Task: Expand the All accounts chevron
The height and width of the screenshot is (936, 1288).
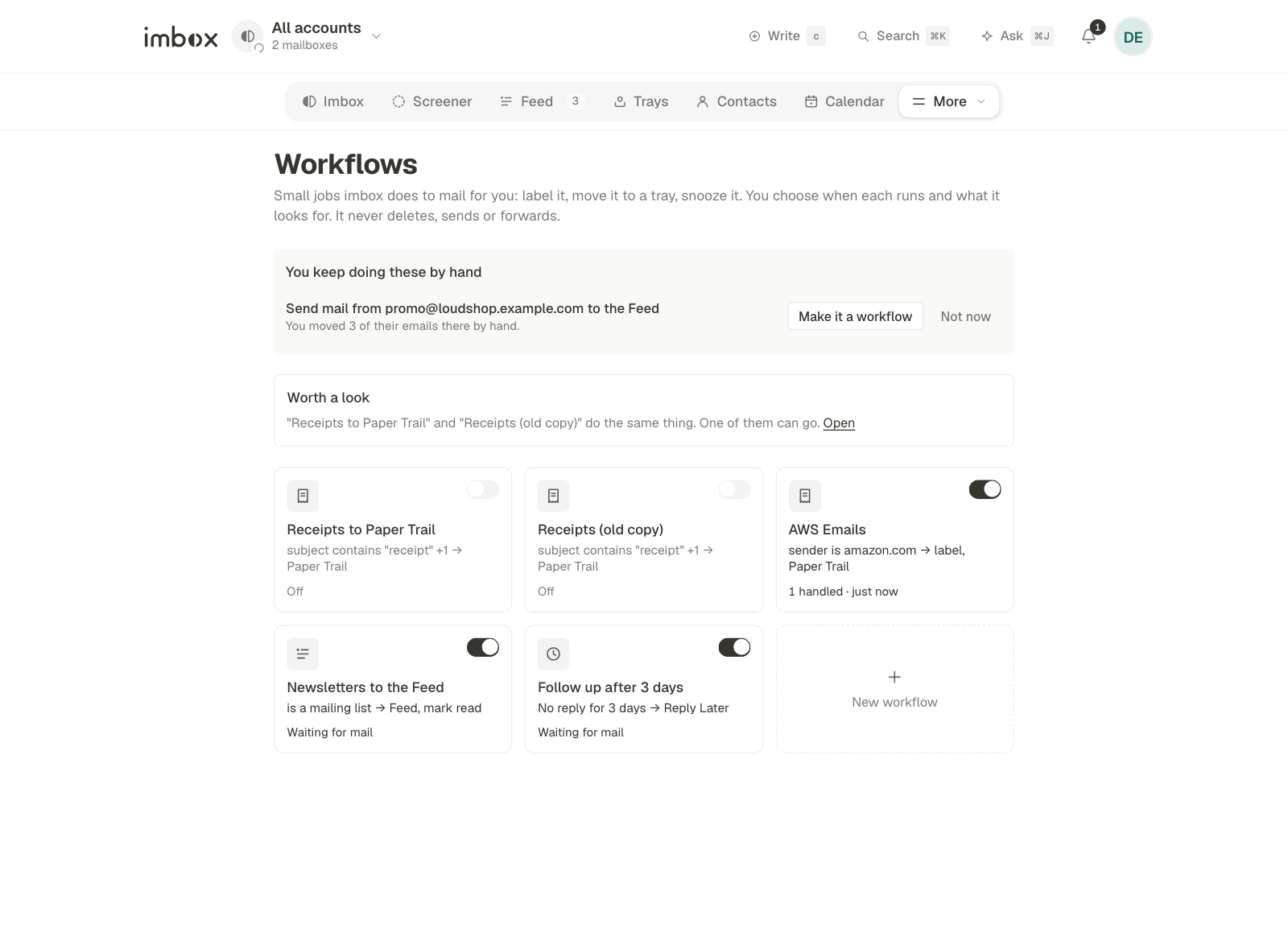Action: point(376,36)
